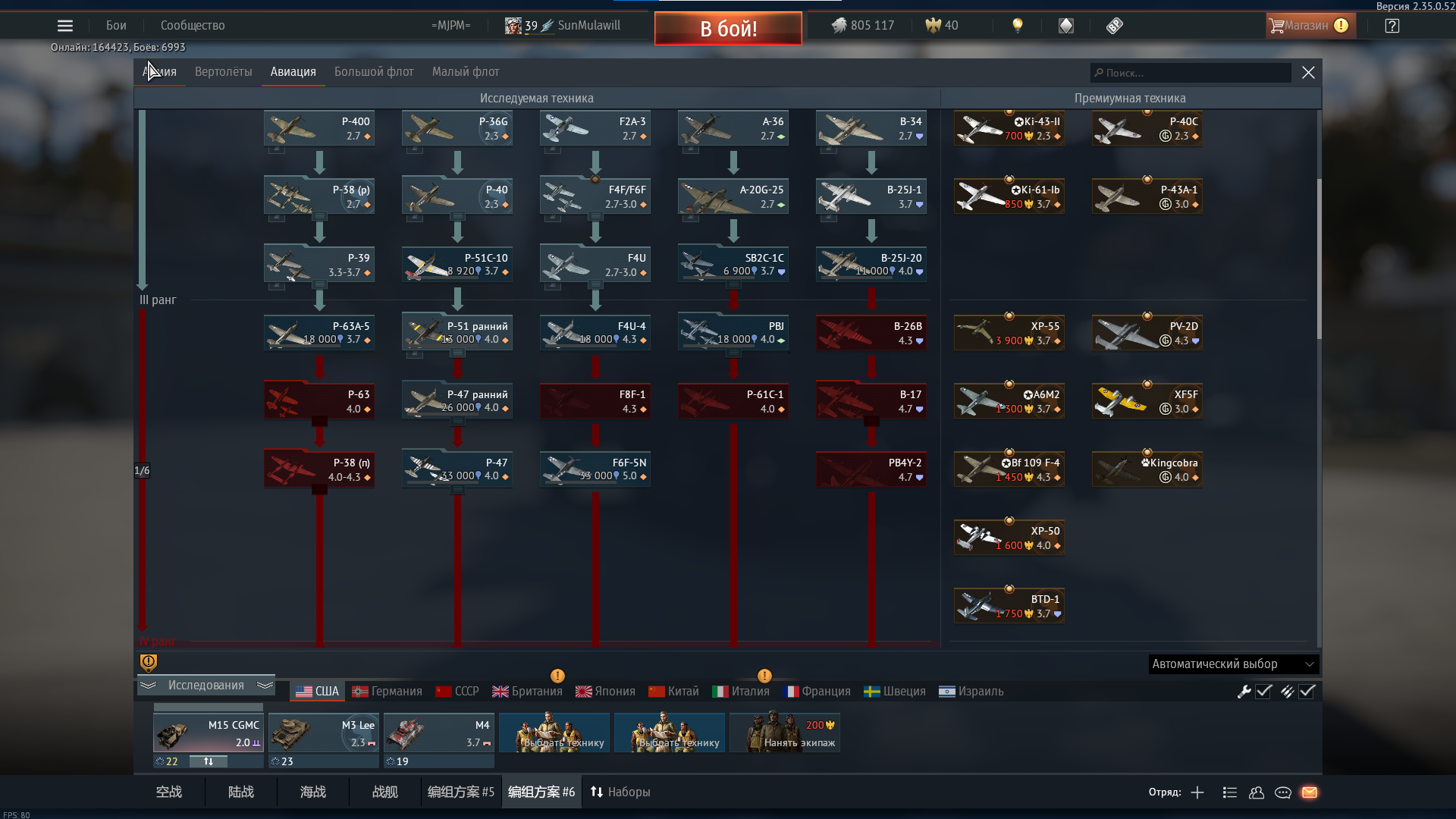This screenshot has height=819, width=1456.
Task: Select the BTD-1 premium aircraft
Action: pyautogui.click(x=1009, y=606)
